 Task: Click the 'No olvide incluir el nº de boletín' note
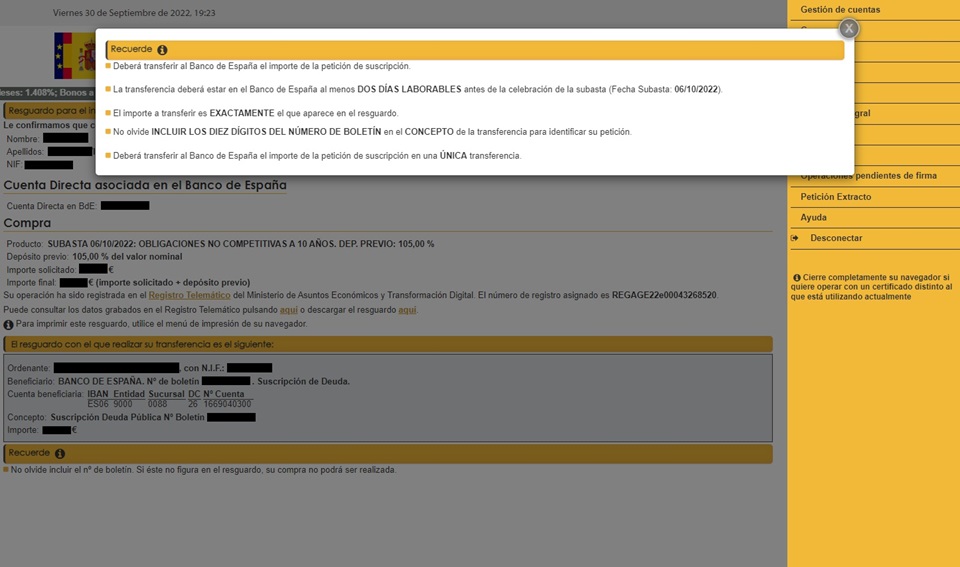tap(203, 470)
